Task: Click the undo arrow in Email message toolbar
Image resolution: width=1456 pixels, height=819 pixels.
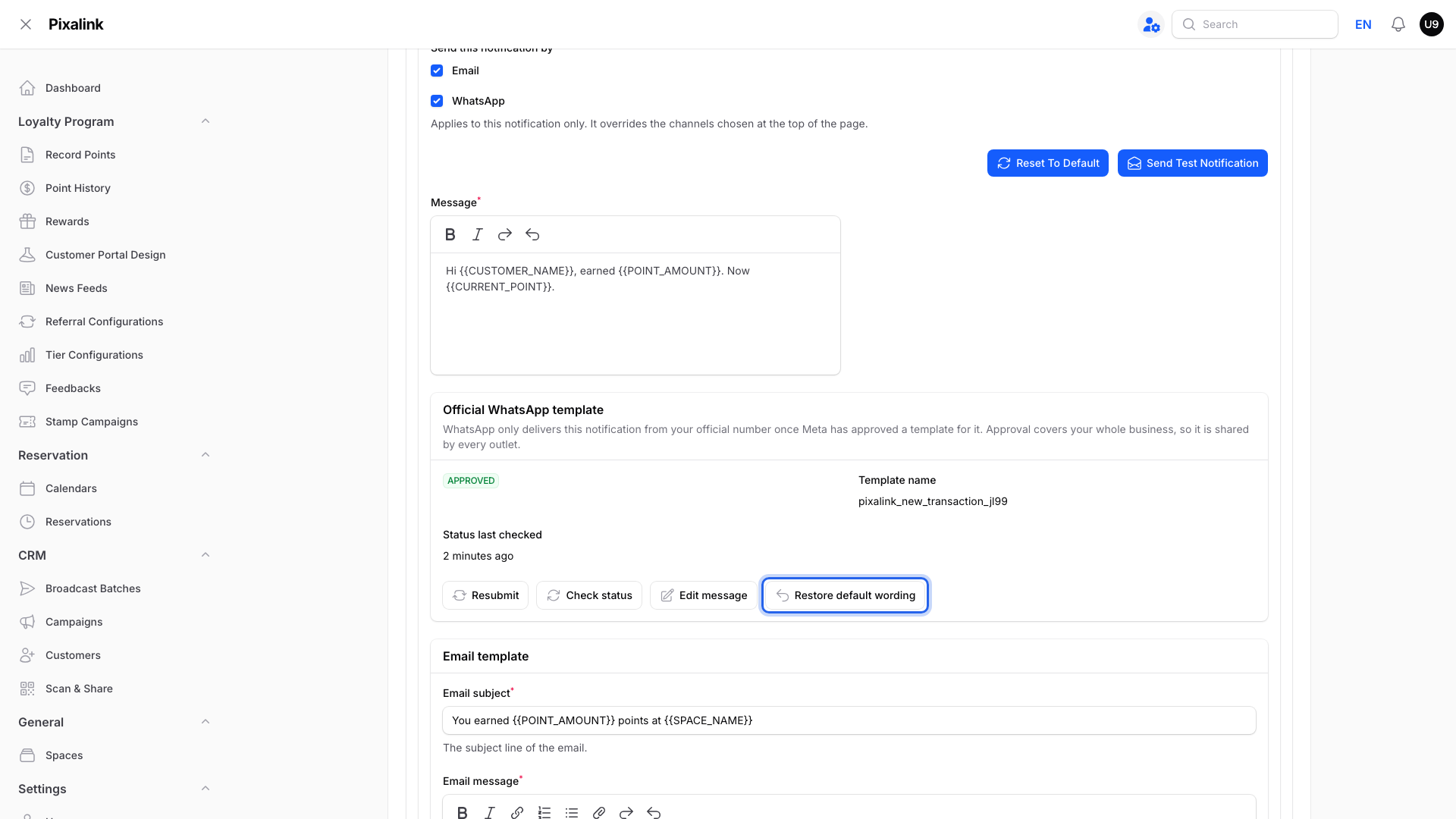Action: [x=654, y=812]
